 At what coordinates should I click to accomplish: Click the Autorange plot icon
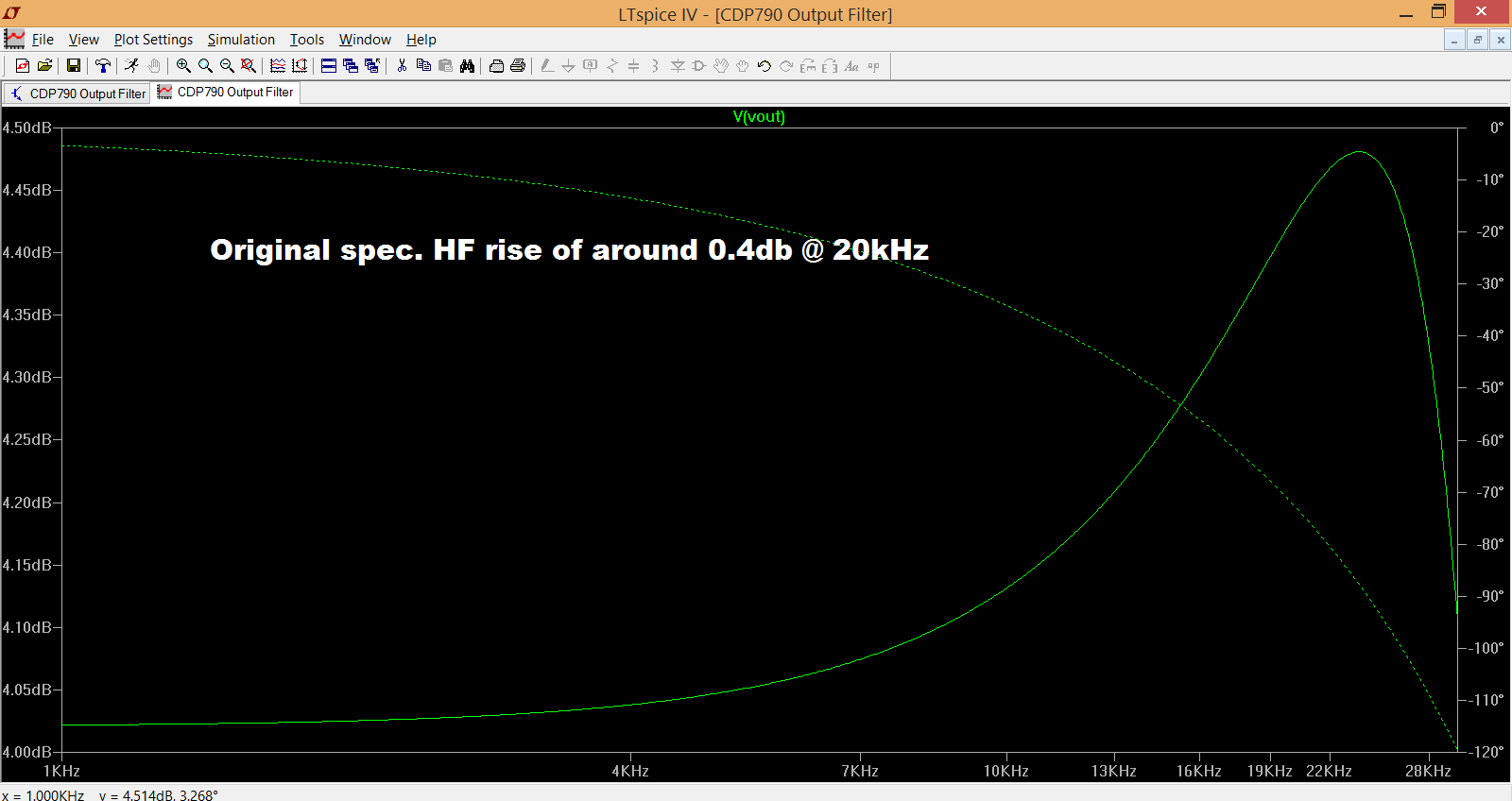click(300, 65)
